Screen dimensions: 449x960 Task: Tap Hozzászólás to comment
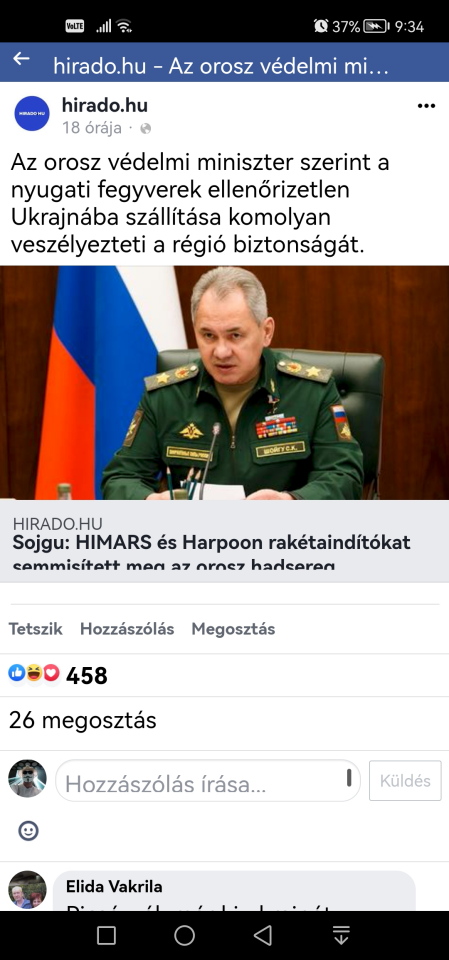coord(127,629)
